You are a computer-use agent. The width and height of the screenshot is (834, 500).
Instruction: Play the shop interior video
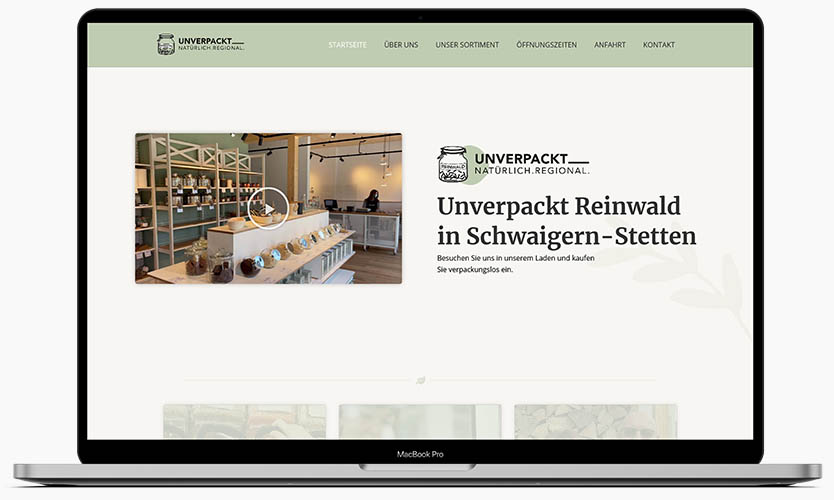(x=268, y=209)
